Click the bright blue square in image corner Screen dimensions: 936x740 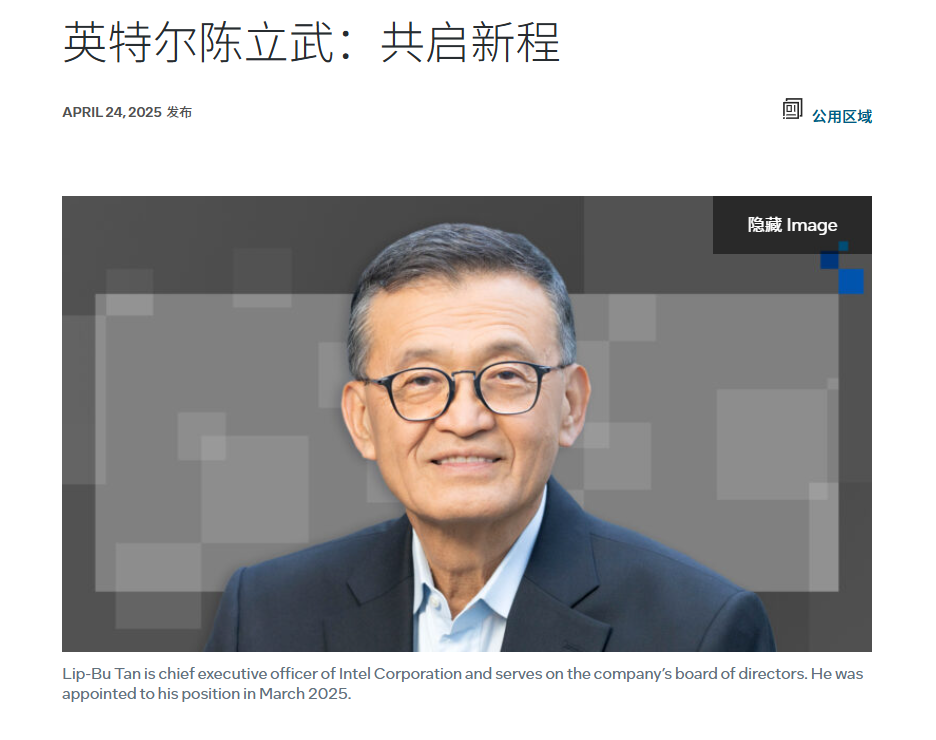point(851,281)
